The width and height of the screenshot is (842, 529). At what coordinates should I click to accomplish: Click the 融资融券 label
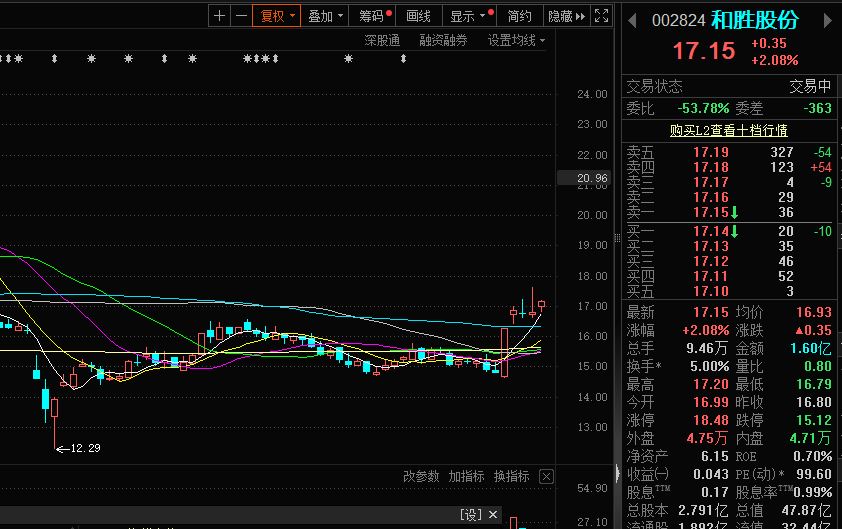443,40
